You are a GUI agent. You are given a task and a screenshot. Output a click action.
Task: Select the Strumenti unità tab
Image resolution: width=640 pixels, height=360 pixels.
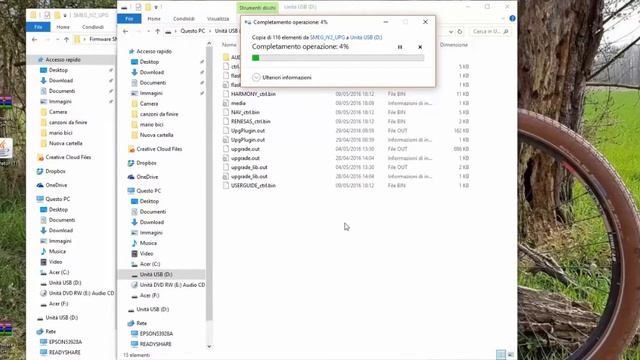click(258, 8)
